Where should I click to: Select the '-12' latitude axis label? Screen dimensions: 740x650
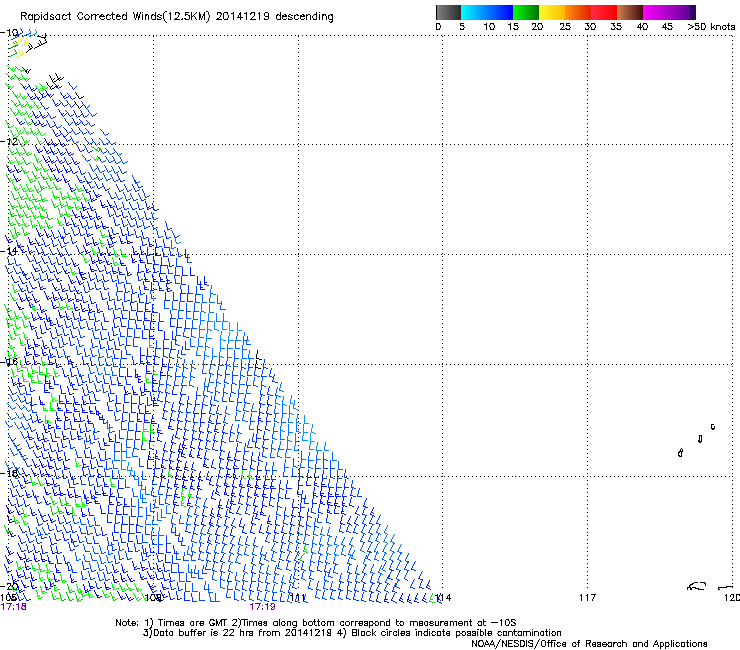(x=9, y=142)
